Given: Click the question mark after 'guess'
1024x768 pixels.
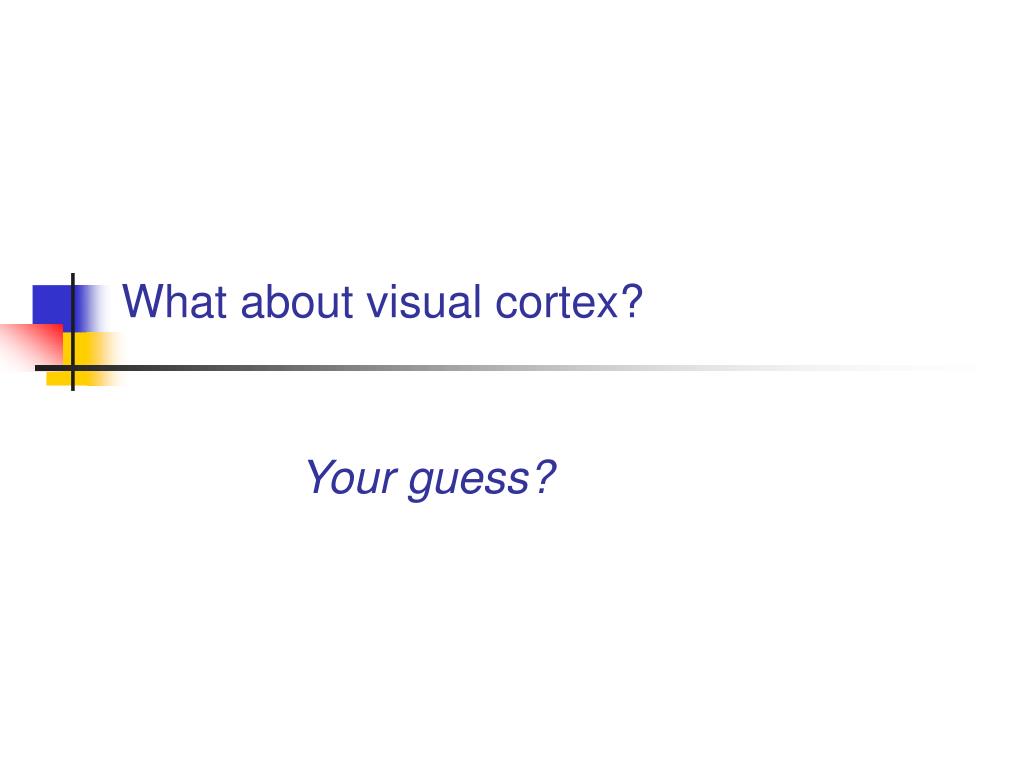Looking at the screenshot, I should 544,477.
